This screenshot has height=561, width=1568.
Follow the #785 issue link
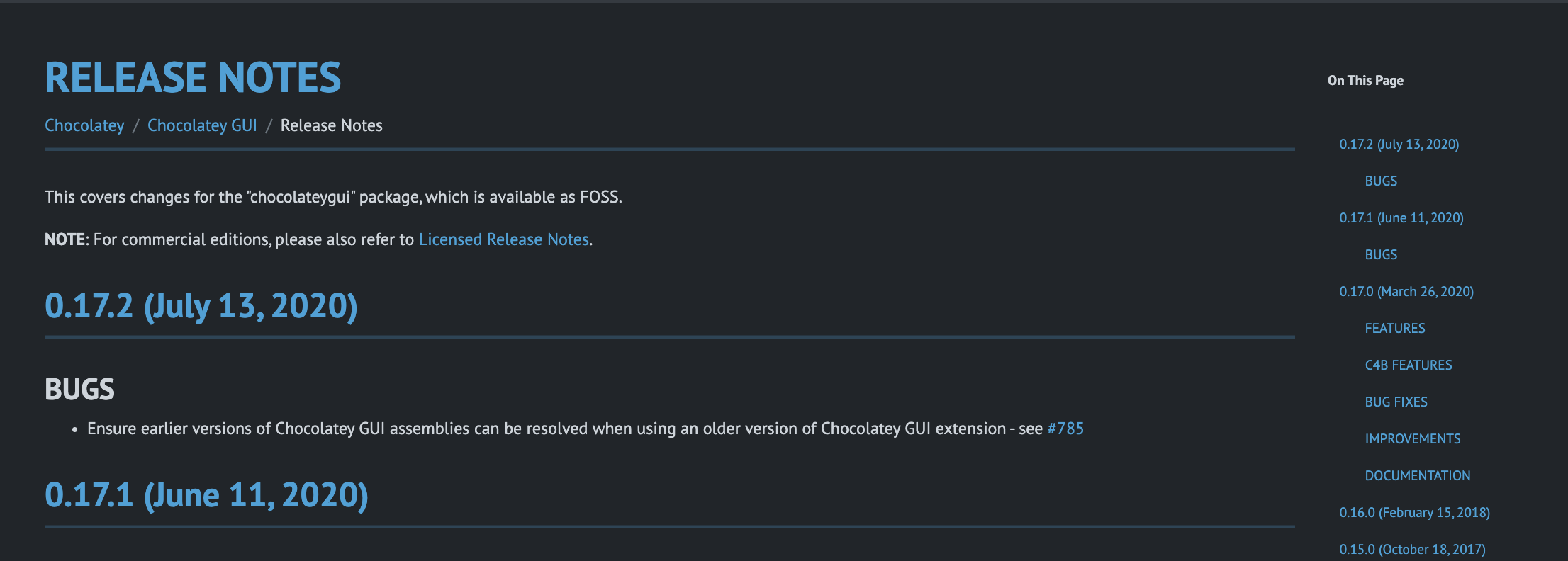point(1065,429)
